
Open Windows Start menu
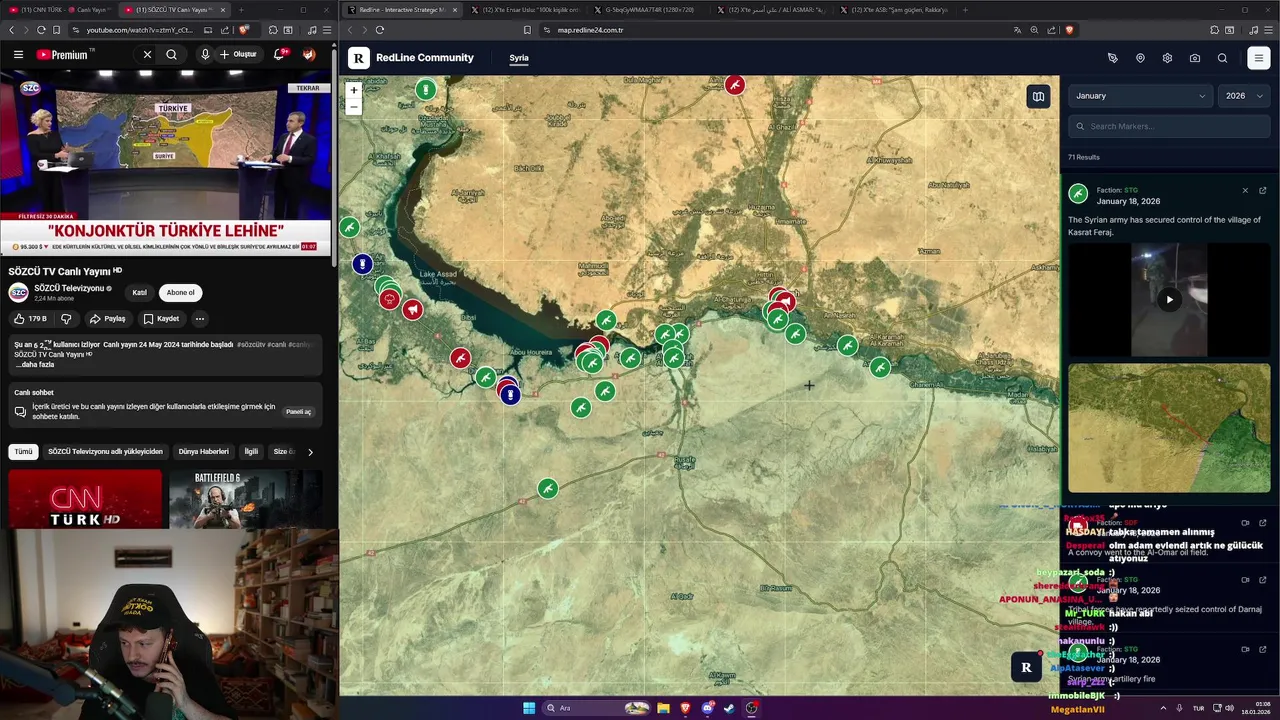click(x=529, y=708)
